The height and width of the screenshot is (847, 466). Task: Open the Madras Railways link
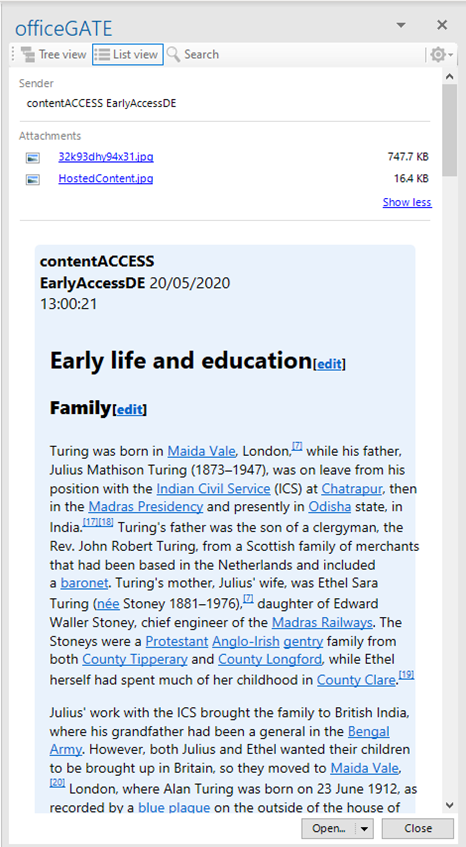point(322,623)
